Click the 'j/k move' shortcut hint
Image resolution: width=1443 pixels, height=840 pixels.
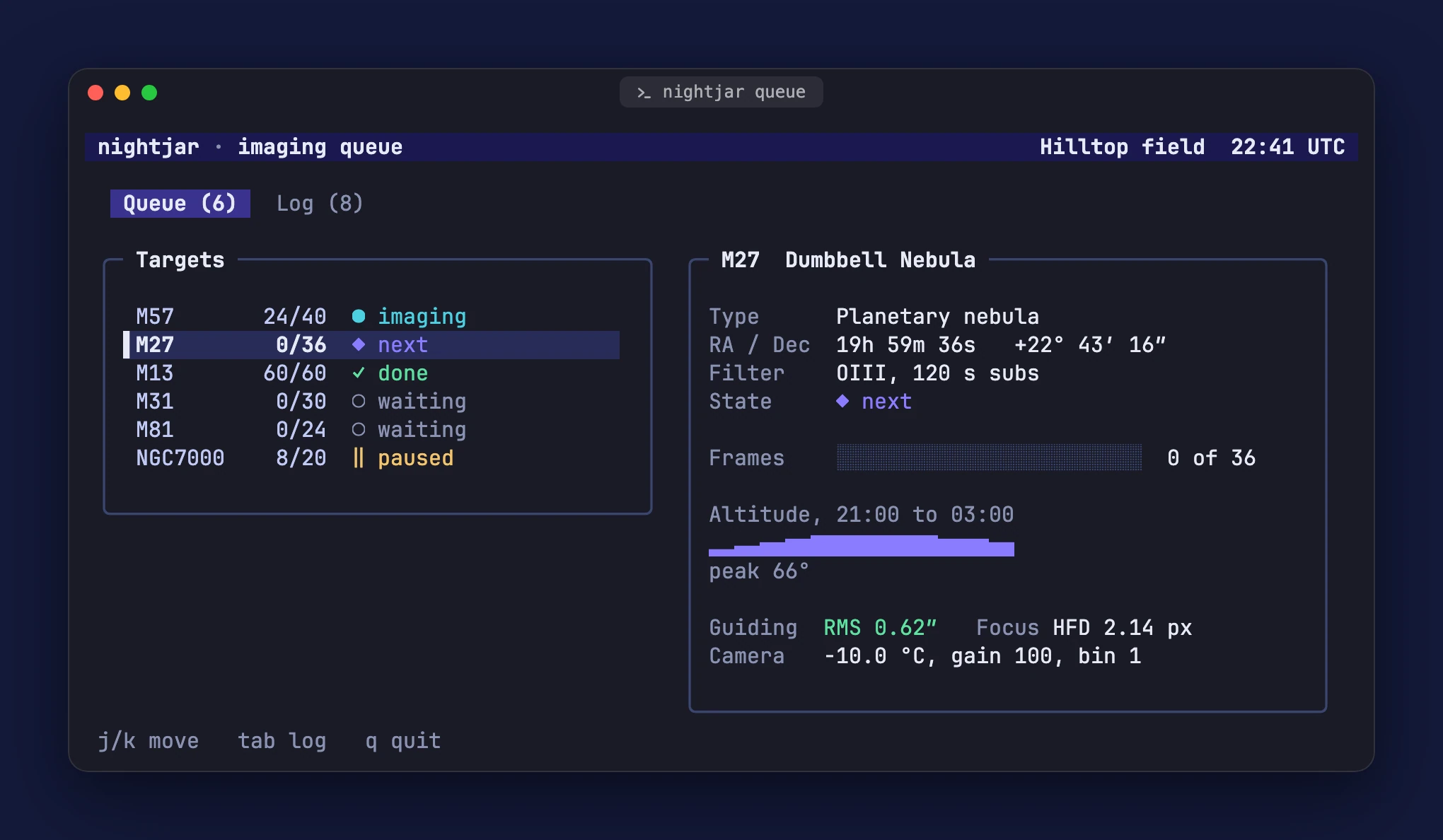149,741
